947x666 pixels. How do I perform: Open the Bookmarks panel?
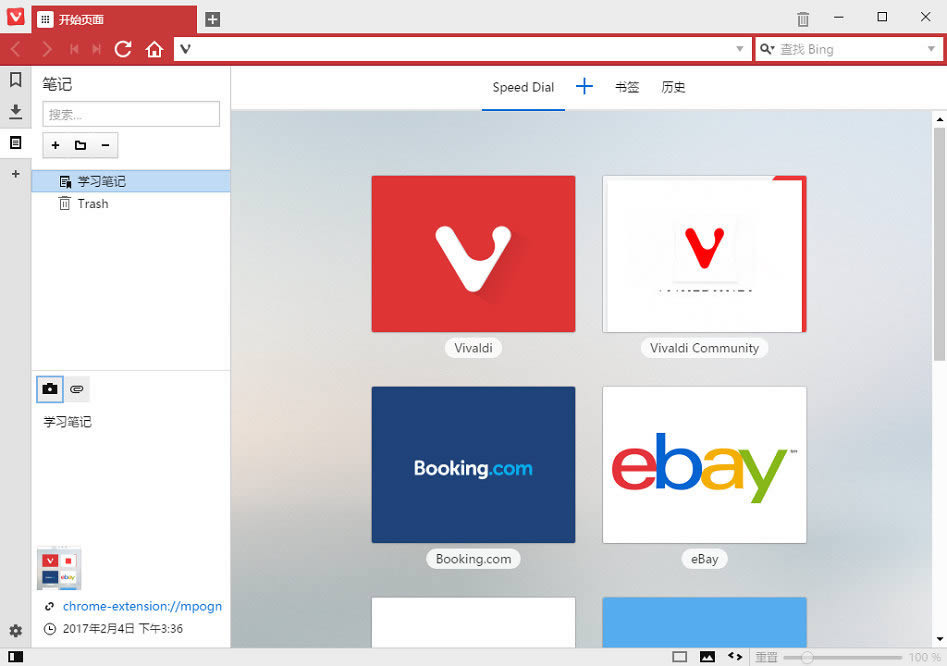point(16,80)
